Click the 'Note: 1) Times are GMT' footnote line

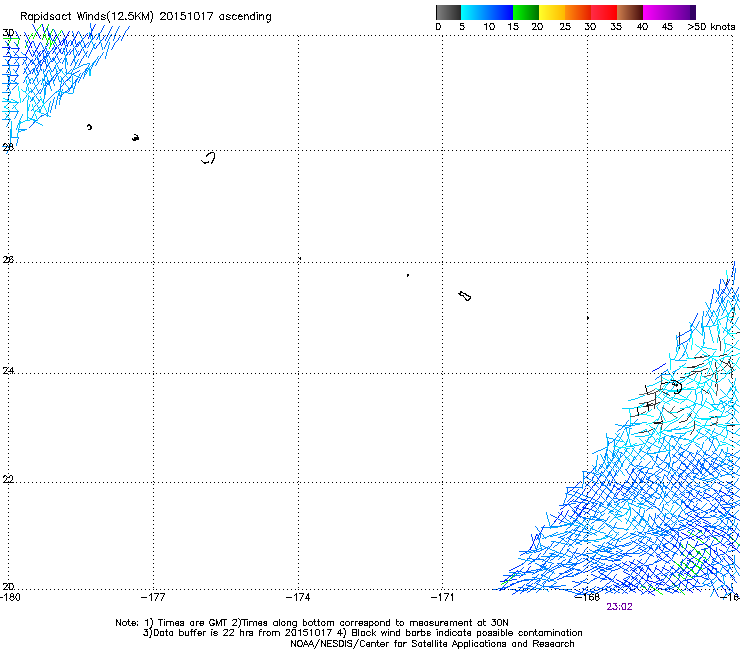[312, 623]
